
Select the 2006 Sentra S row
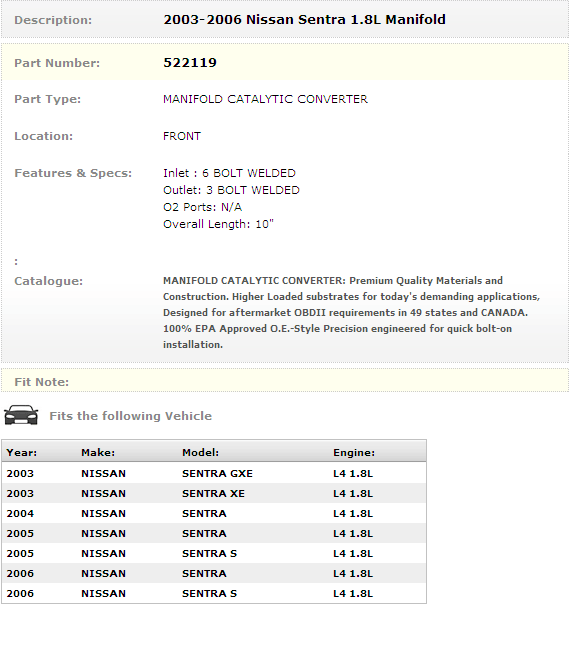[x=214, y=593]
